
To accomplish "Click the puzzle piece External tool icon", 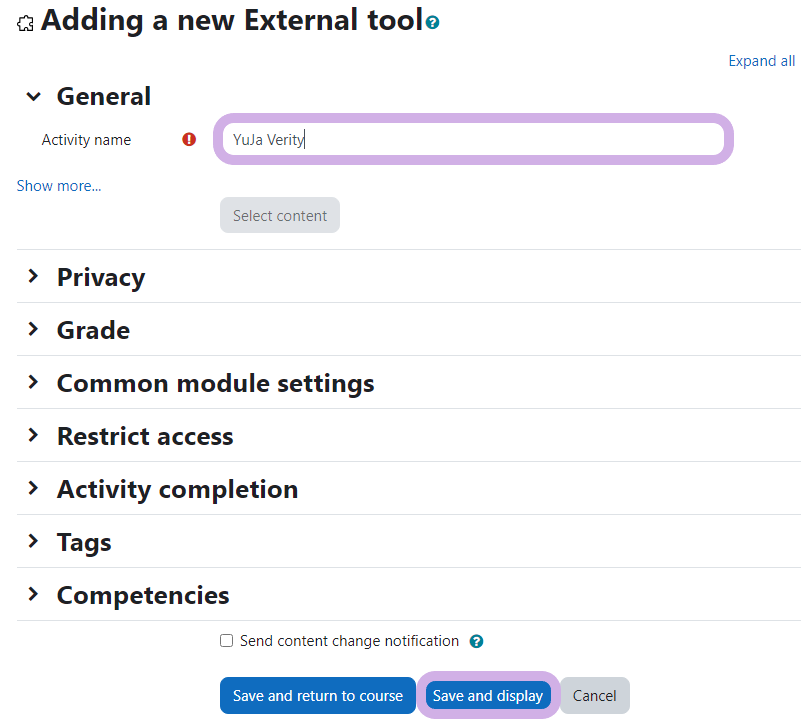I will tap(26, 22).
